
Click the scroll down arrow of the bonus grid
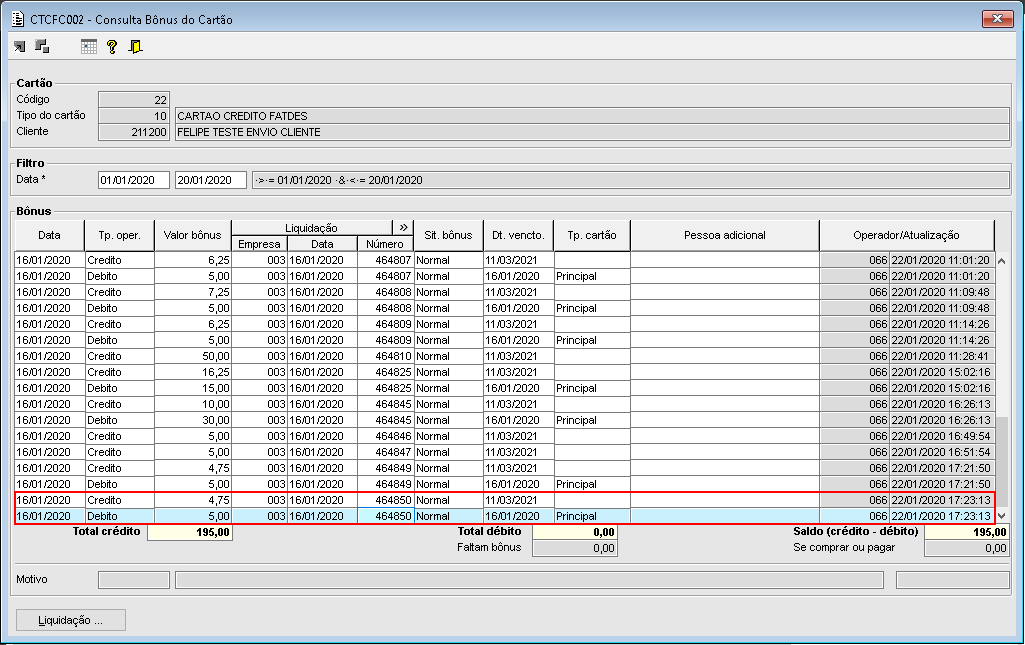pyautogui.click(x=1001, y=516)
